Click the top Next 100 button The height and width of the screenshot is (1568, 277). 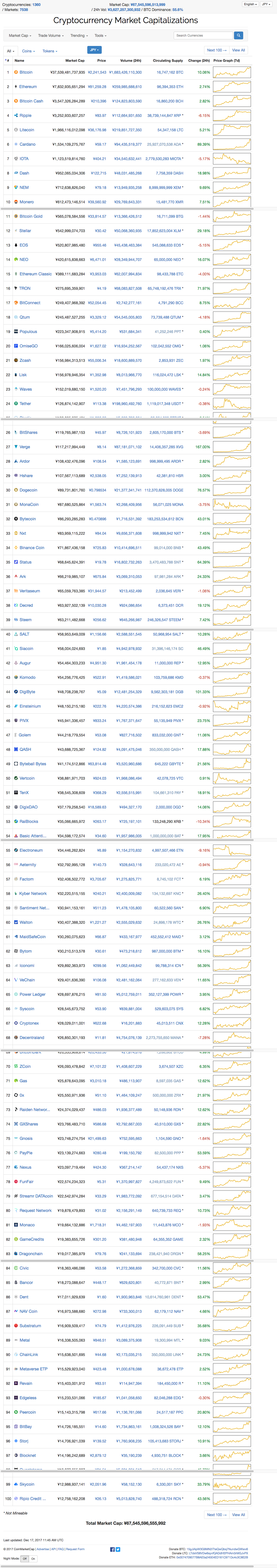[x=217, y=51]
